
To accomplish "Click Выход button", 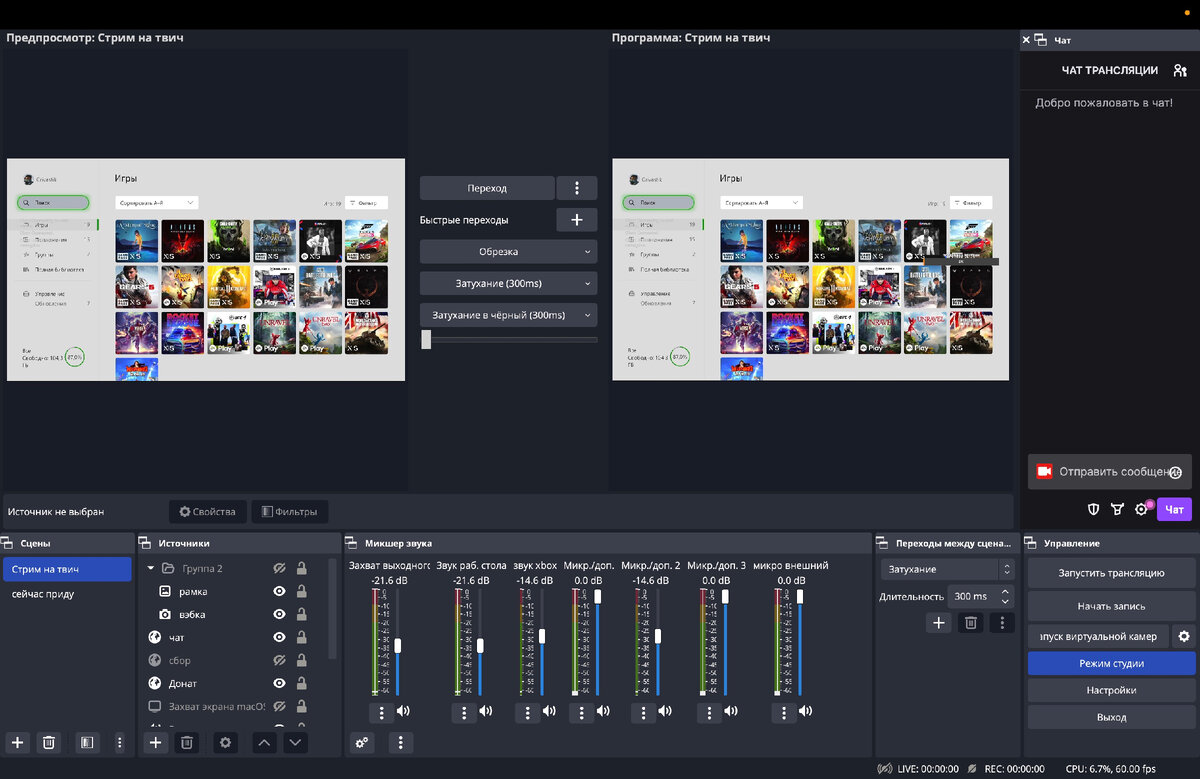I will 1111,717.
